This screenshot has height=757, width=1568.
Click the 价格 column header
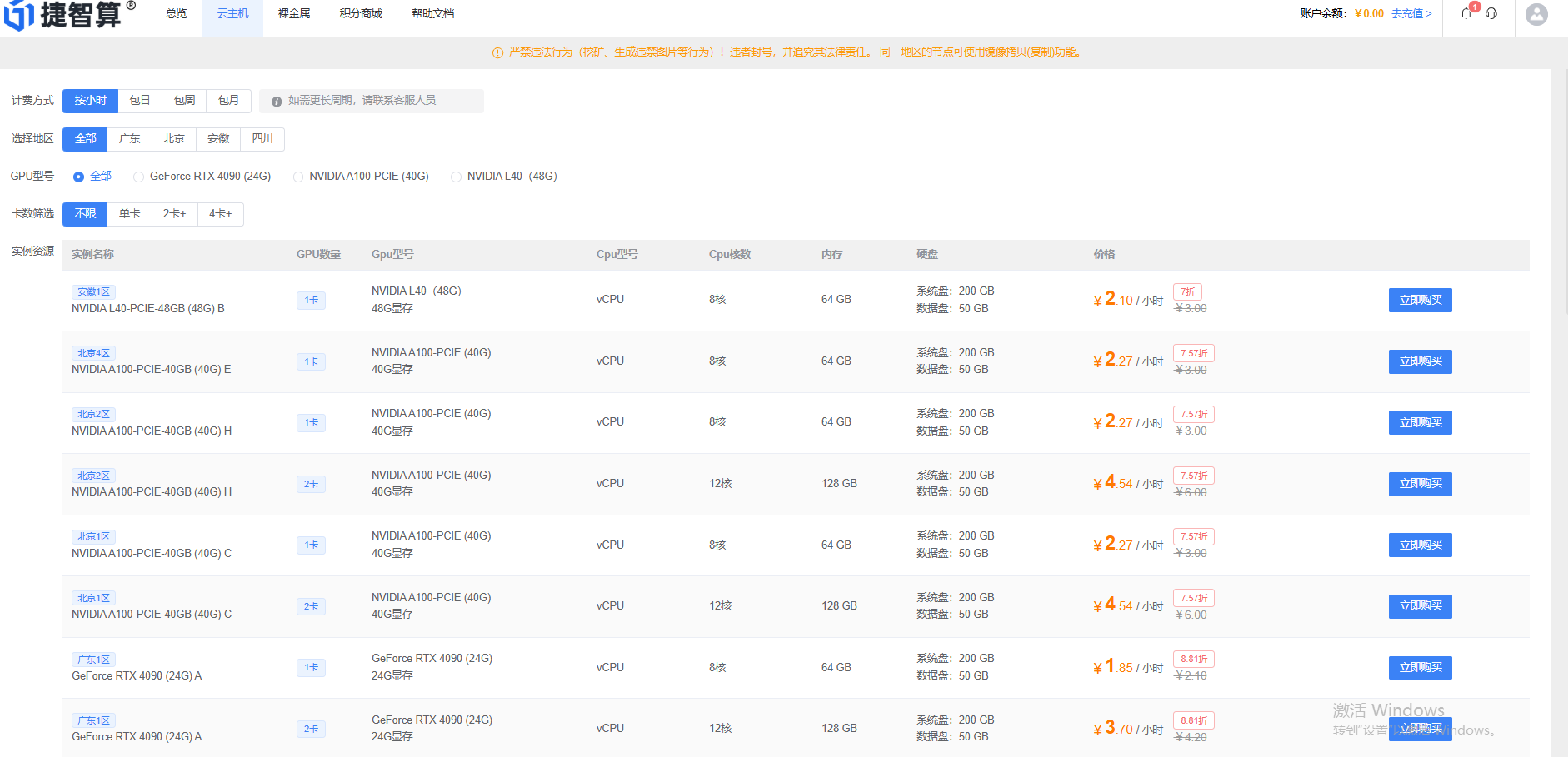[1104, 255]
